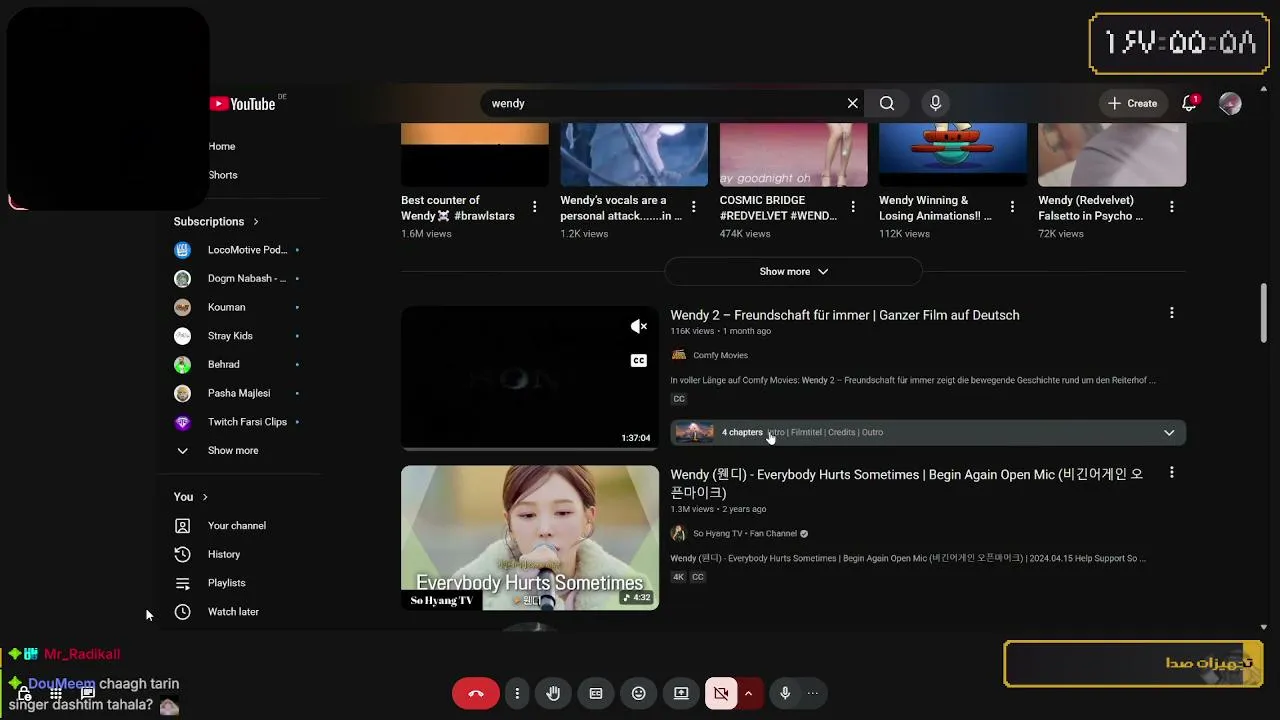Viewport: 1280px width, 720px height.
Task: Unmute the Wendy 2 preview thumbnail
Action: click(x=639, y=326)
